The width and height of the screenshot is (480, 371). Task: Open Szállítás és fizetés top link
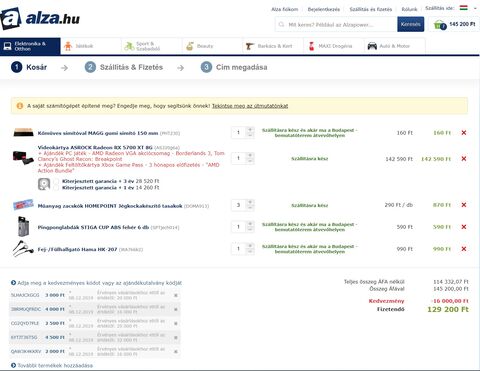(371, 9)
